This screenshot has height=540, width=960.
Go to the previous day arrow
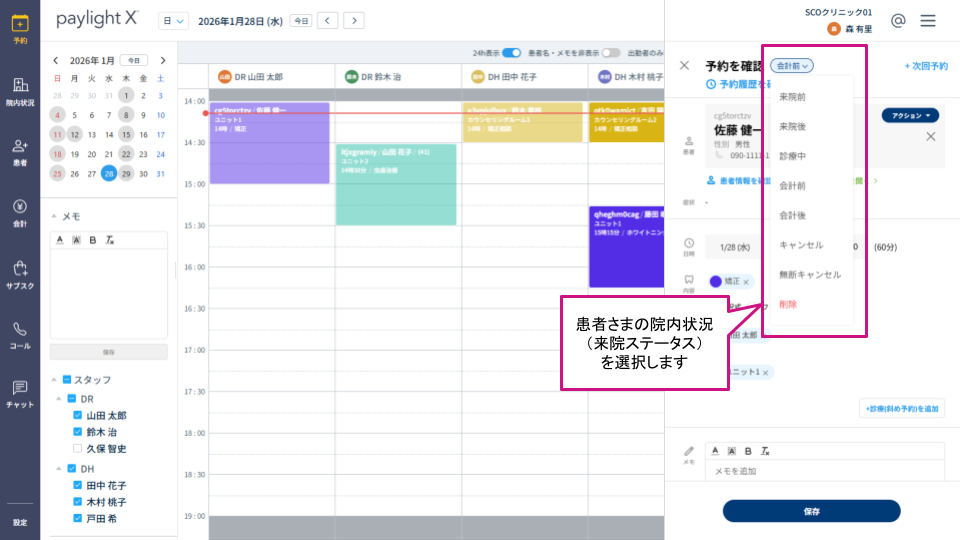pos(328,21)
